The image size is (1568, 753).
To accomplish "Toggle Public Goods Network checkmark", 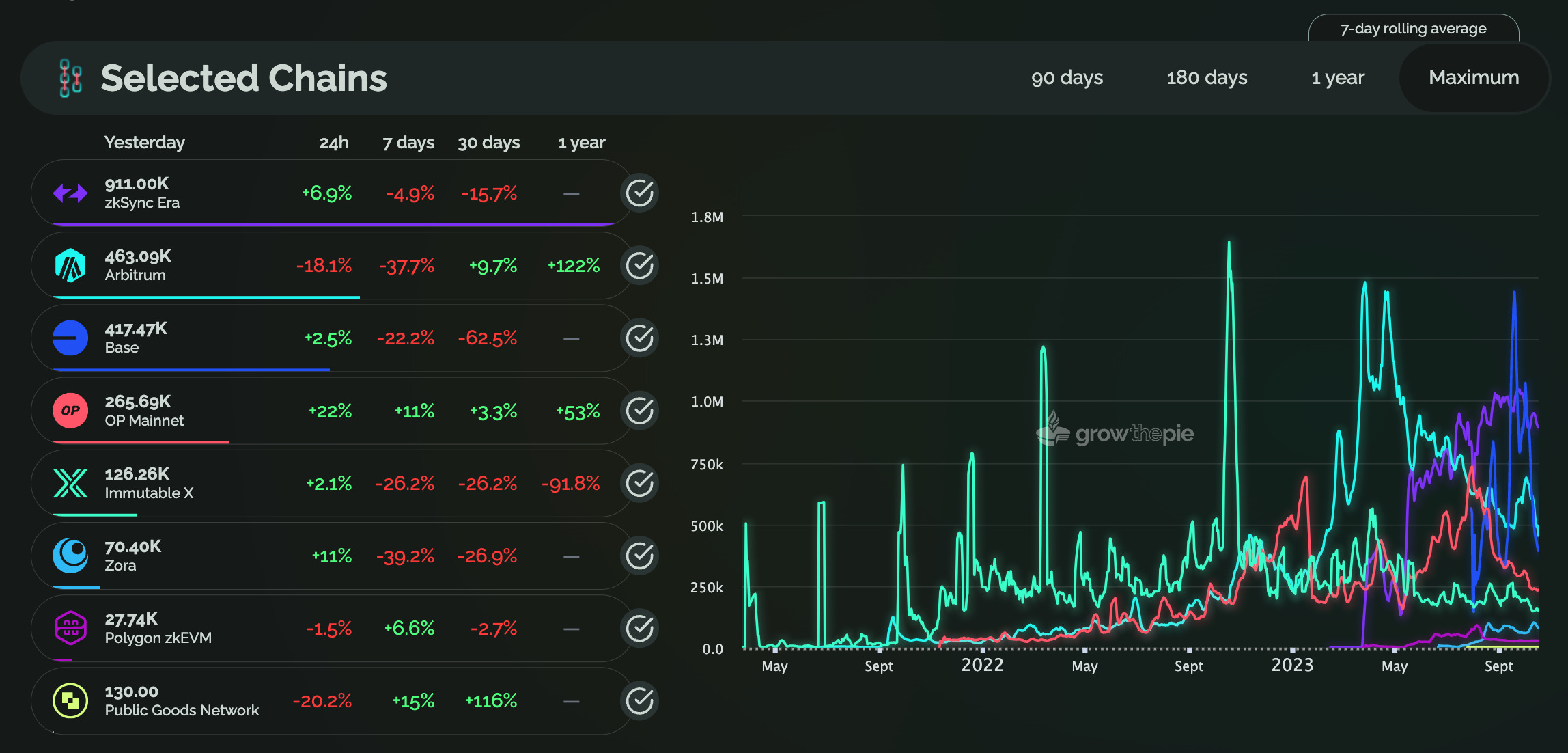I will [x=640, y=700].
